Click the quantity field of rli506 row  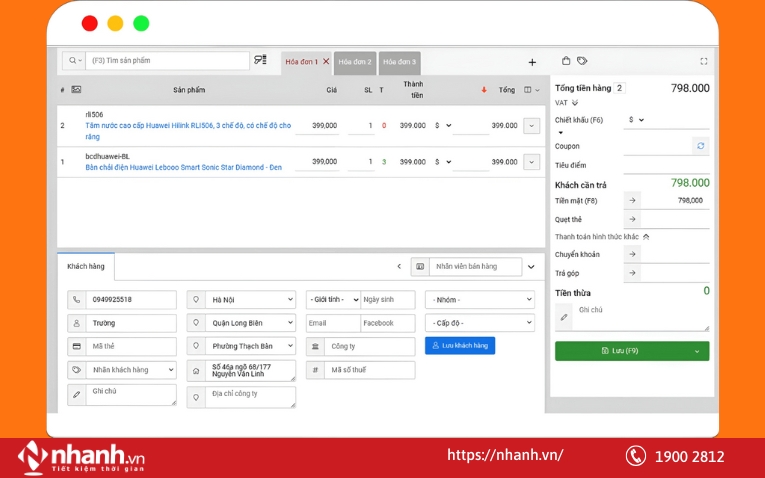[362, 126]
